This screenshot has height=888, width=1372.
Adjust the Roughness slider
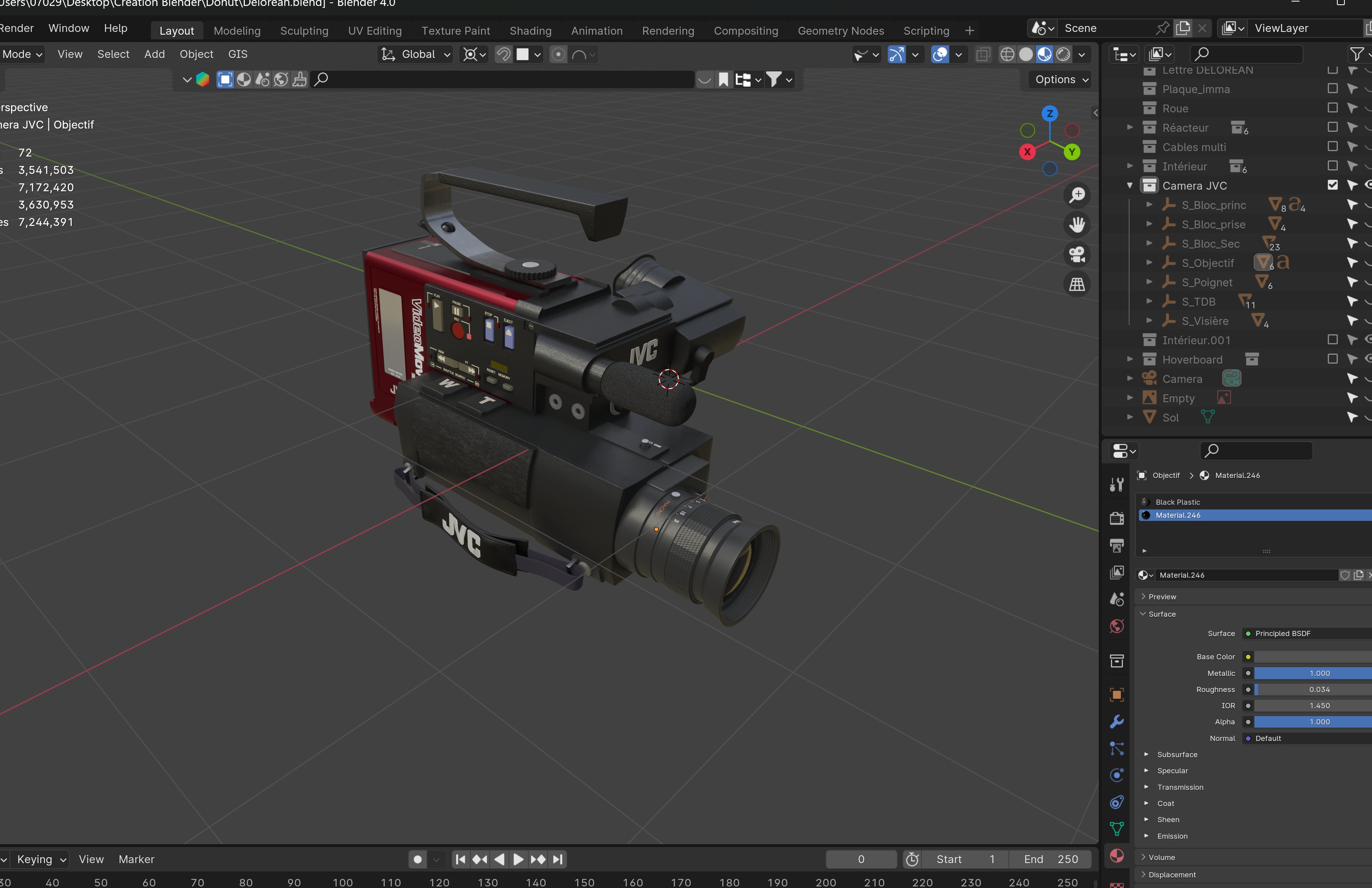coord(1313,690)
